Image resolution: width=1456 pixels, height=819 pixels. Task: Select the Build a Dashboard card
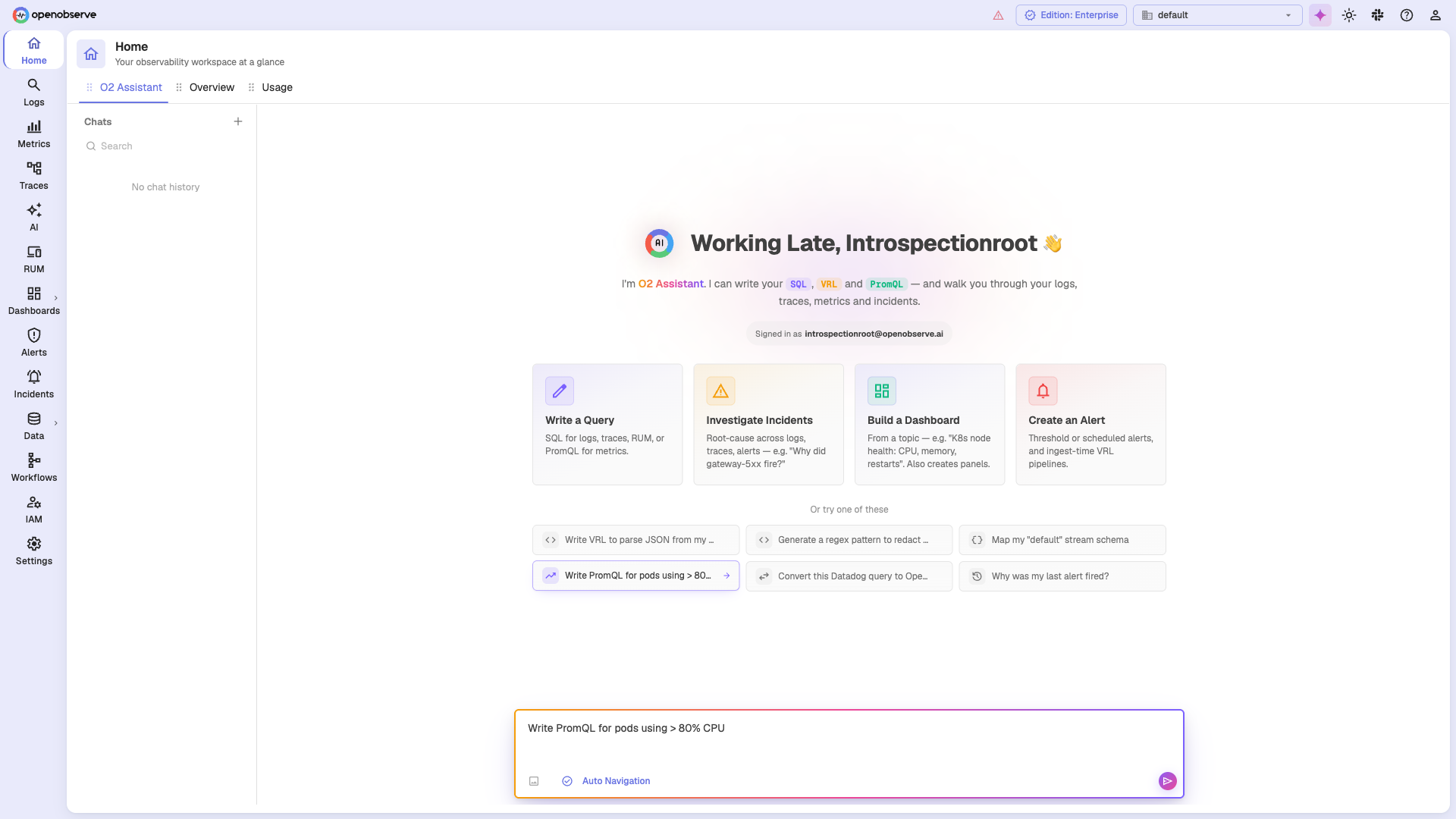tap(930, 425)
